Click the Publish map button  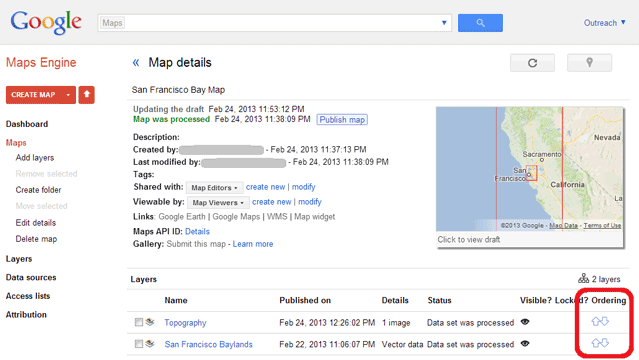point(342,119)
